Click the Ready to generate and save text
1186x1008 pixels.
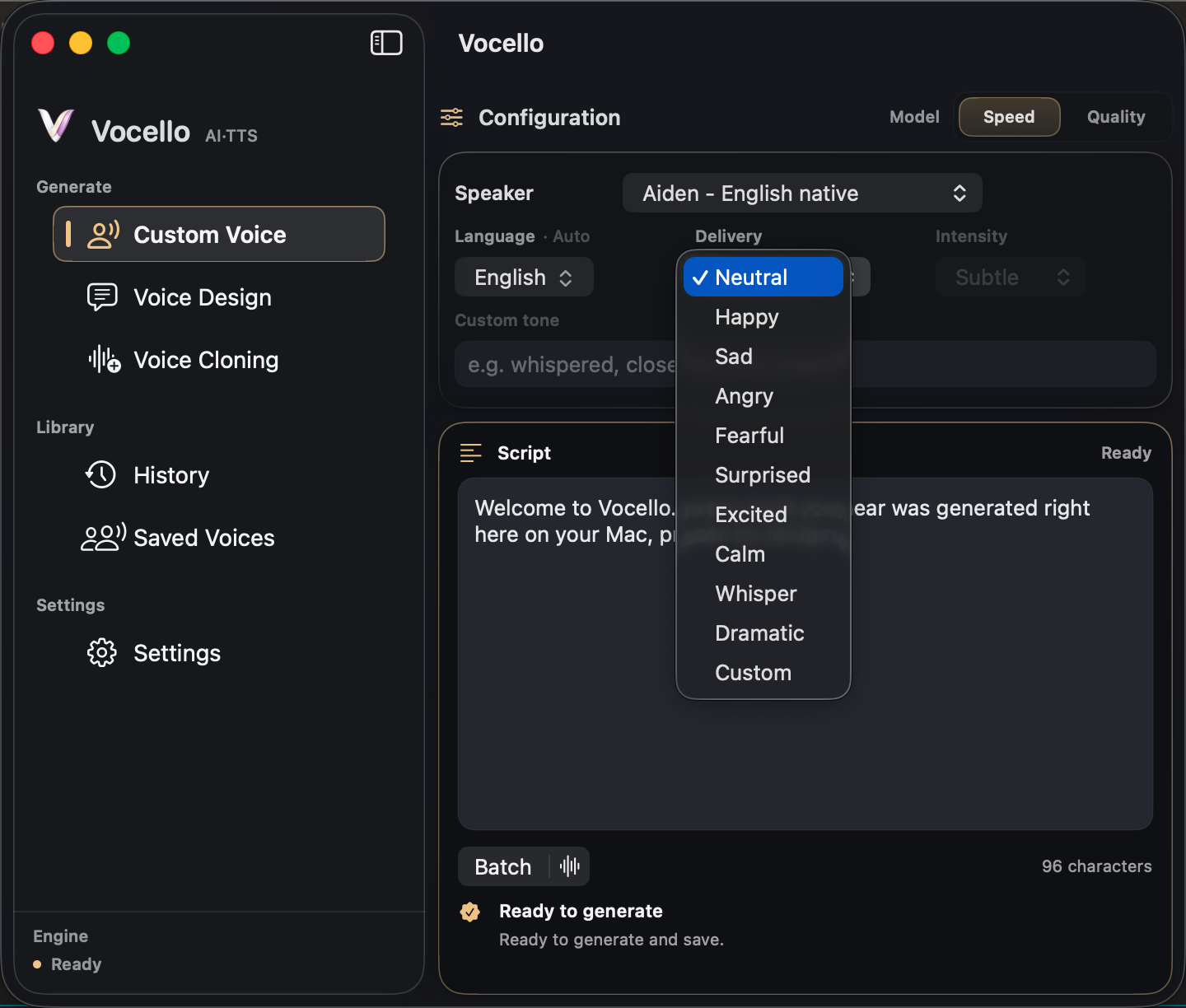click(611, 940)
